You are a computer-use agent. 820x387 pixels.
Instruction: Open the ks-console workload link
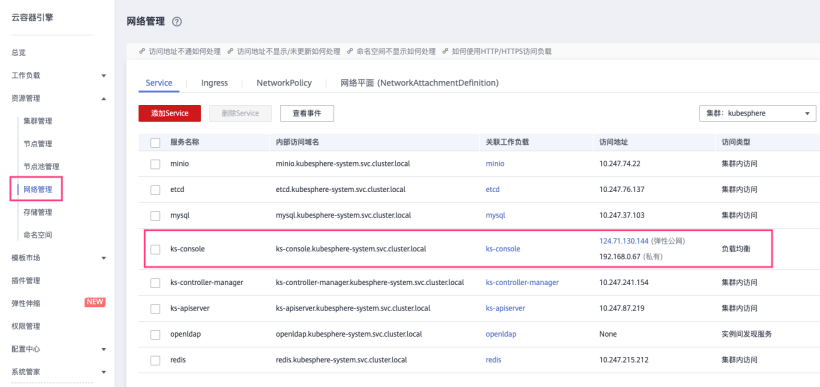[x=503, y=249]
